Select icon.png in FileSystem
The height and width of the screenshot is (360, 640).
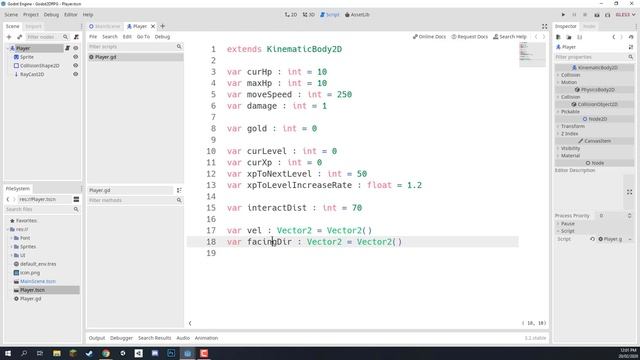pos(30,273)
